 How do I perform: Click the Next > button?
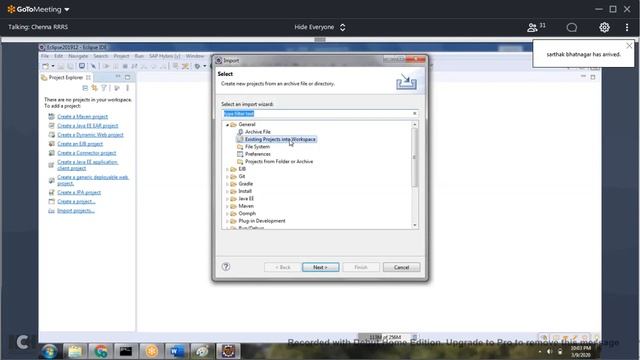[x=320, y=267]
